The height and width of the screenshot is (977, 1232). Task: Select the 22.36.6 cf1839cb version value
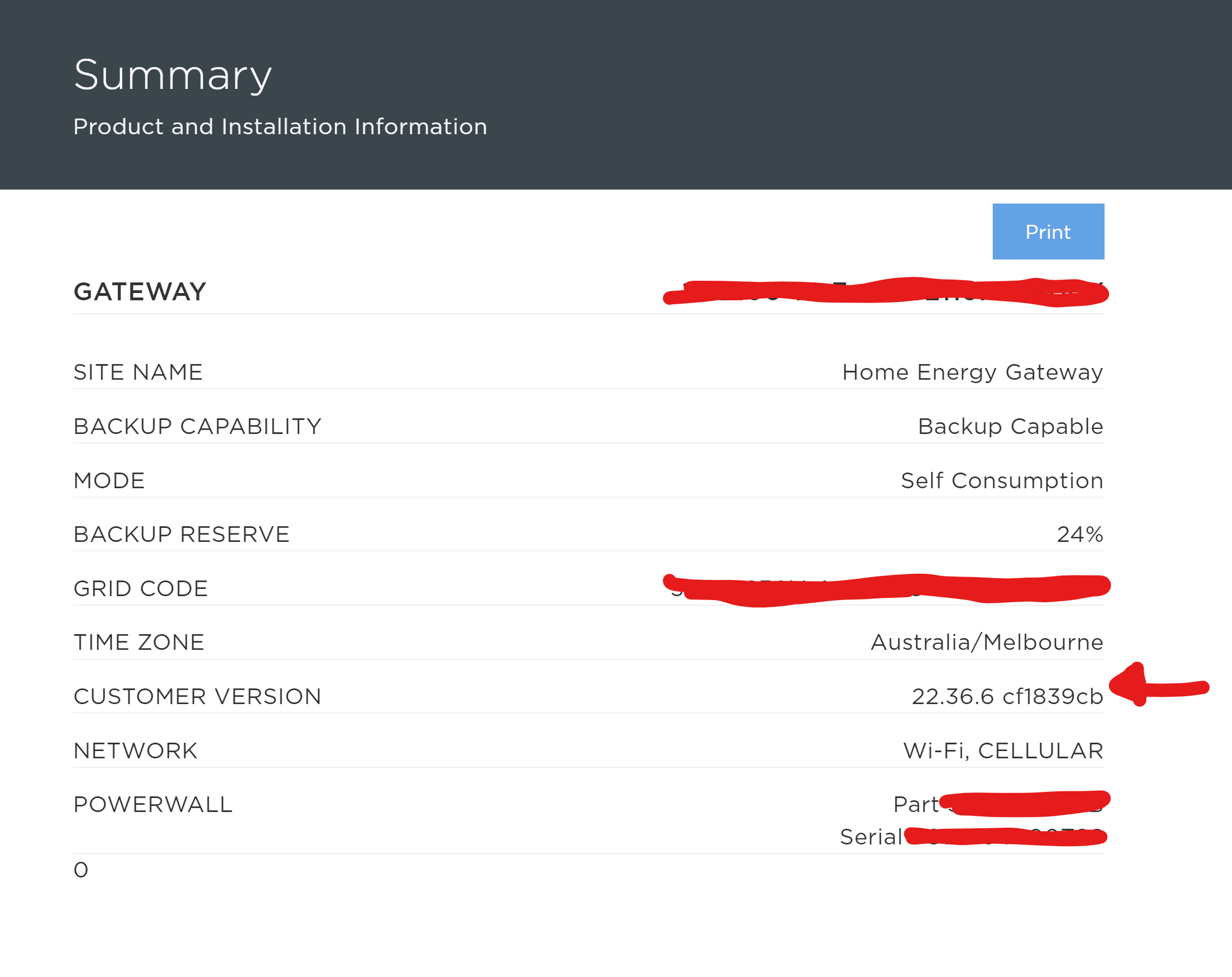coord(1007,695)
